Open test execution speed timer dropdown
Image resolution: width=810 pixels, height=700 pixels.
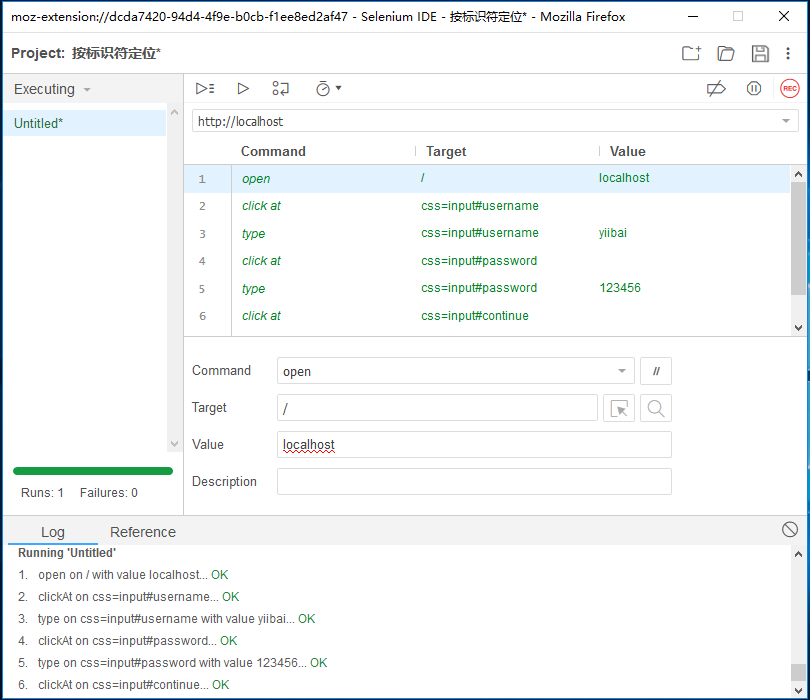[329, 88]
